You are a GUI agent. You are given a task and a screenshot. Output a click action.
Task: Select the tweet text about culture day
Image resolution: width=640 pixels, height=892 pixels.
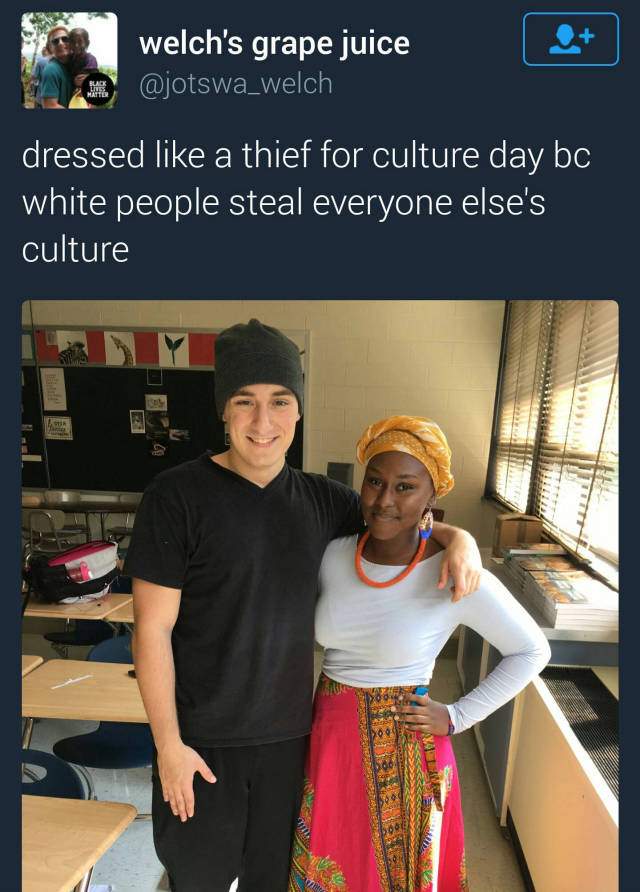tap(306, 202)
